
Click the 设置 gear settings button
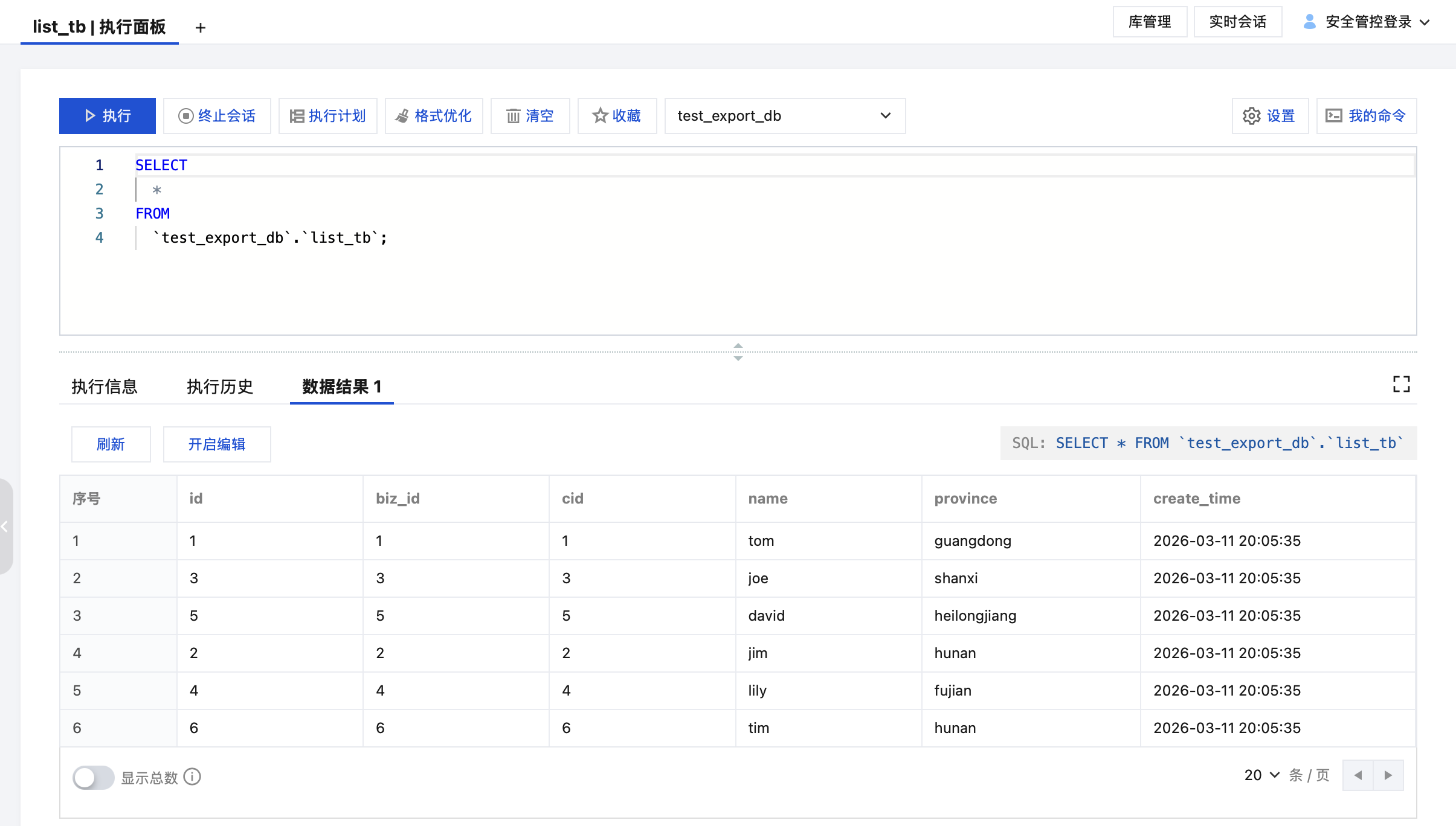pyautogui.click(x=1270, y=116)
